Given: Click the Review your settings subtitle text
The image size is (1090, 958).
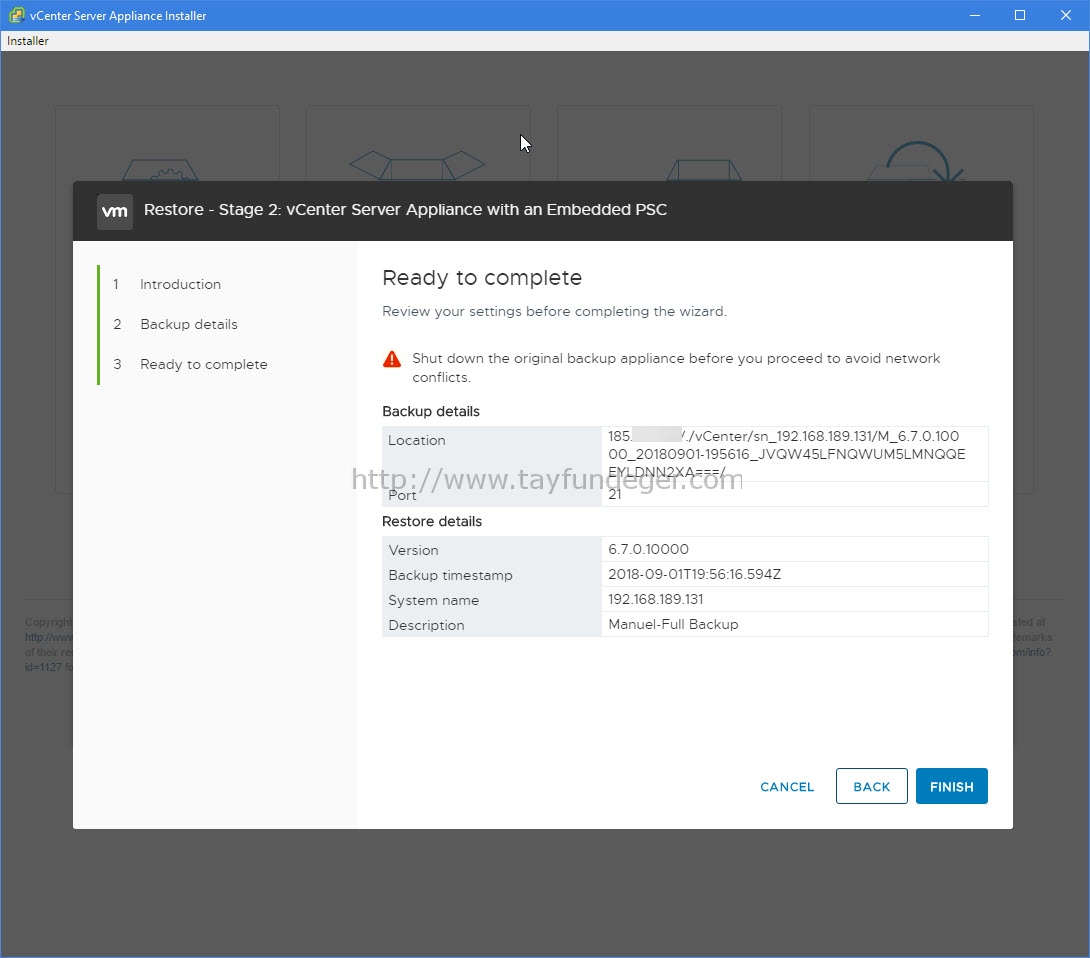Looking at the screenshot, I should (x=554, y=311).
